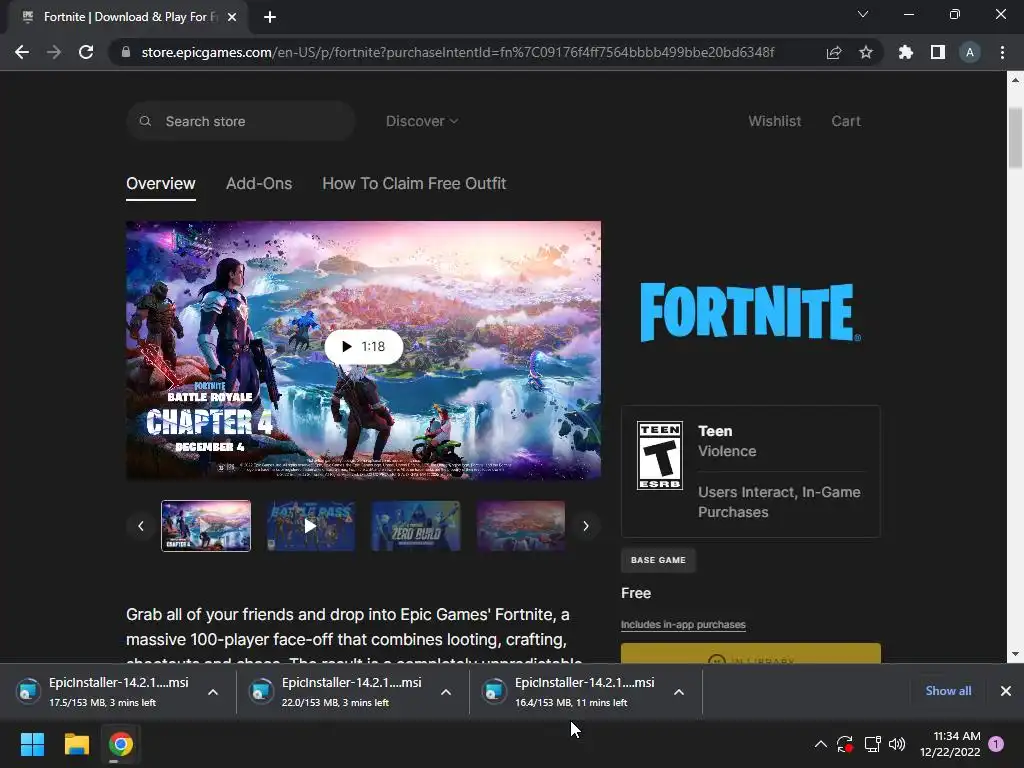Click Show all downloads
Image resolution: width=1024 pixels, height=768 pixels.
(x=948, y=691)
